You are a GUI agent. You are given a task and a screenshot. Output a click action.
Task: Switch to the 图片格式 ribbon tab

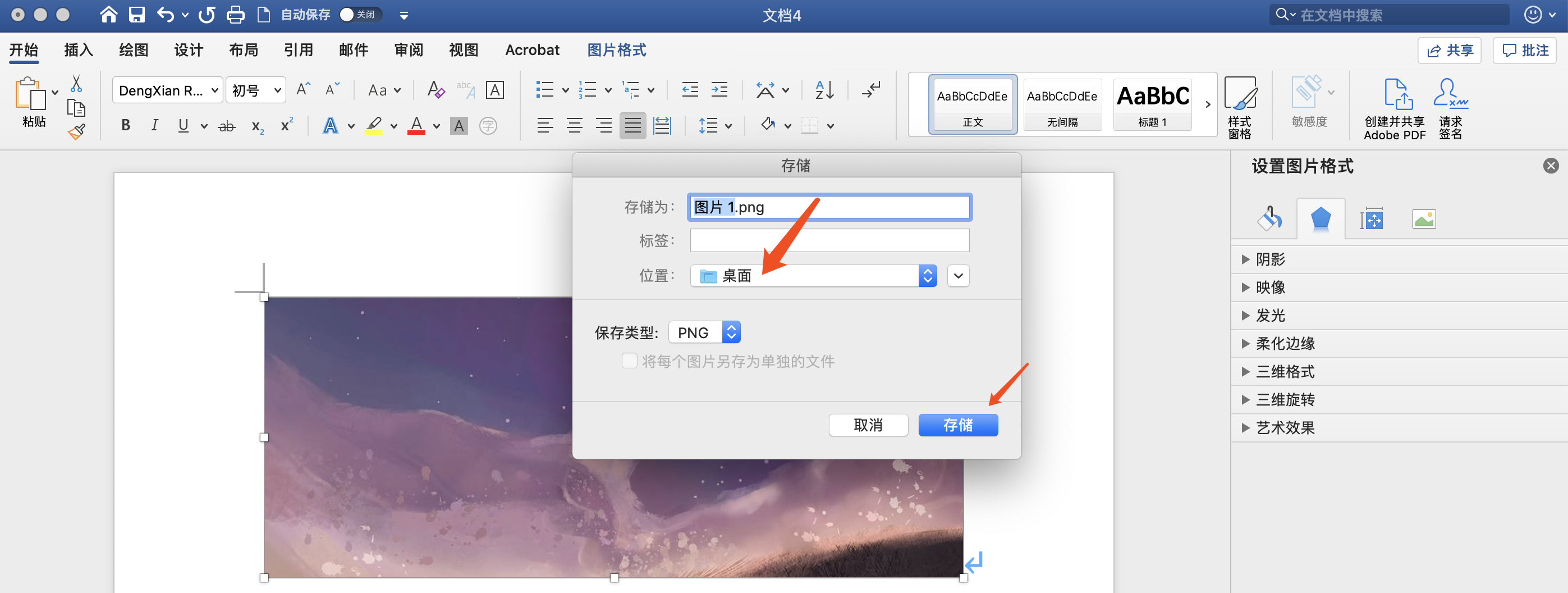point(616,50)
